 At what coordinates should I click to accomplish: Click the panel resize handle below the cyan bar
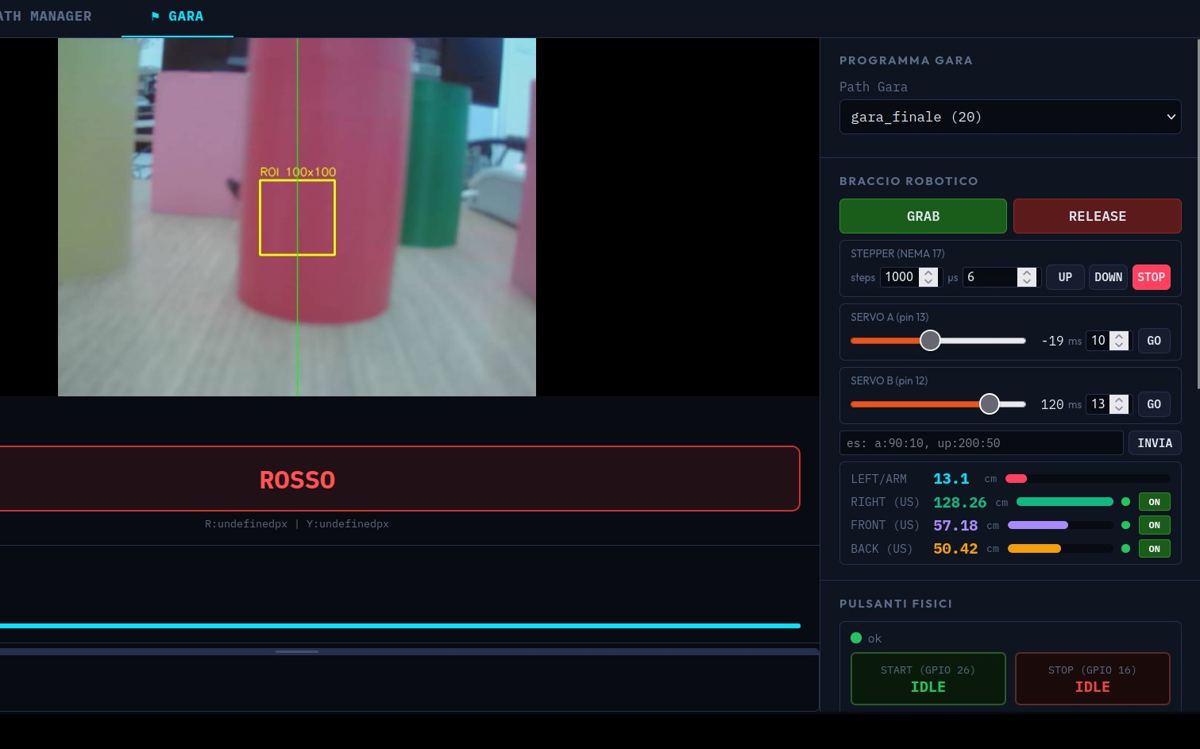tap(297, 652)
